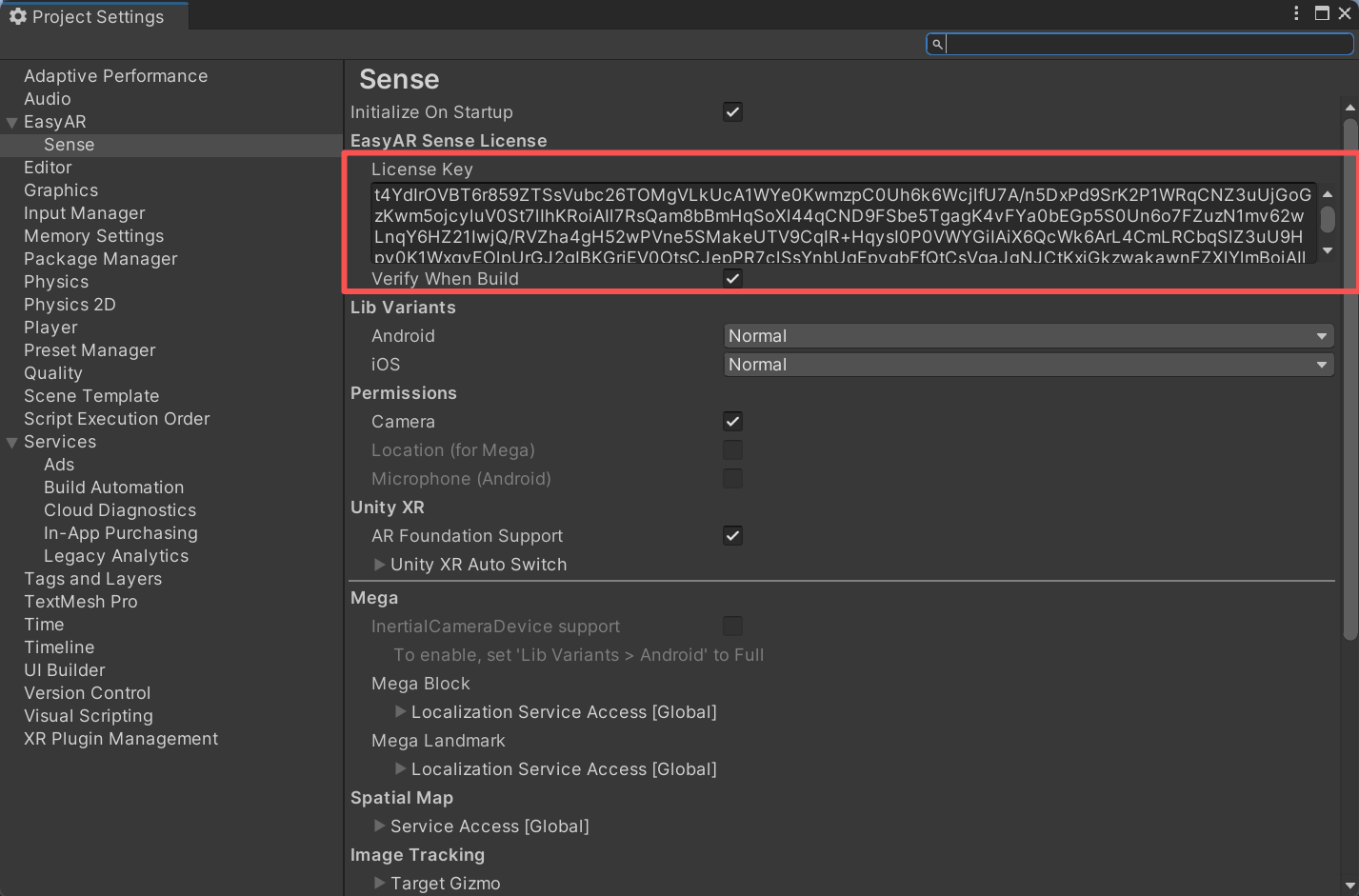Screen dimensions: 1359x896
Task: Open Preset Manager settings
Action: tap(90, 350)
